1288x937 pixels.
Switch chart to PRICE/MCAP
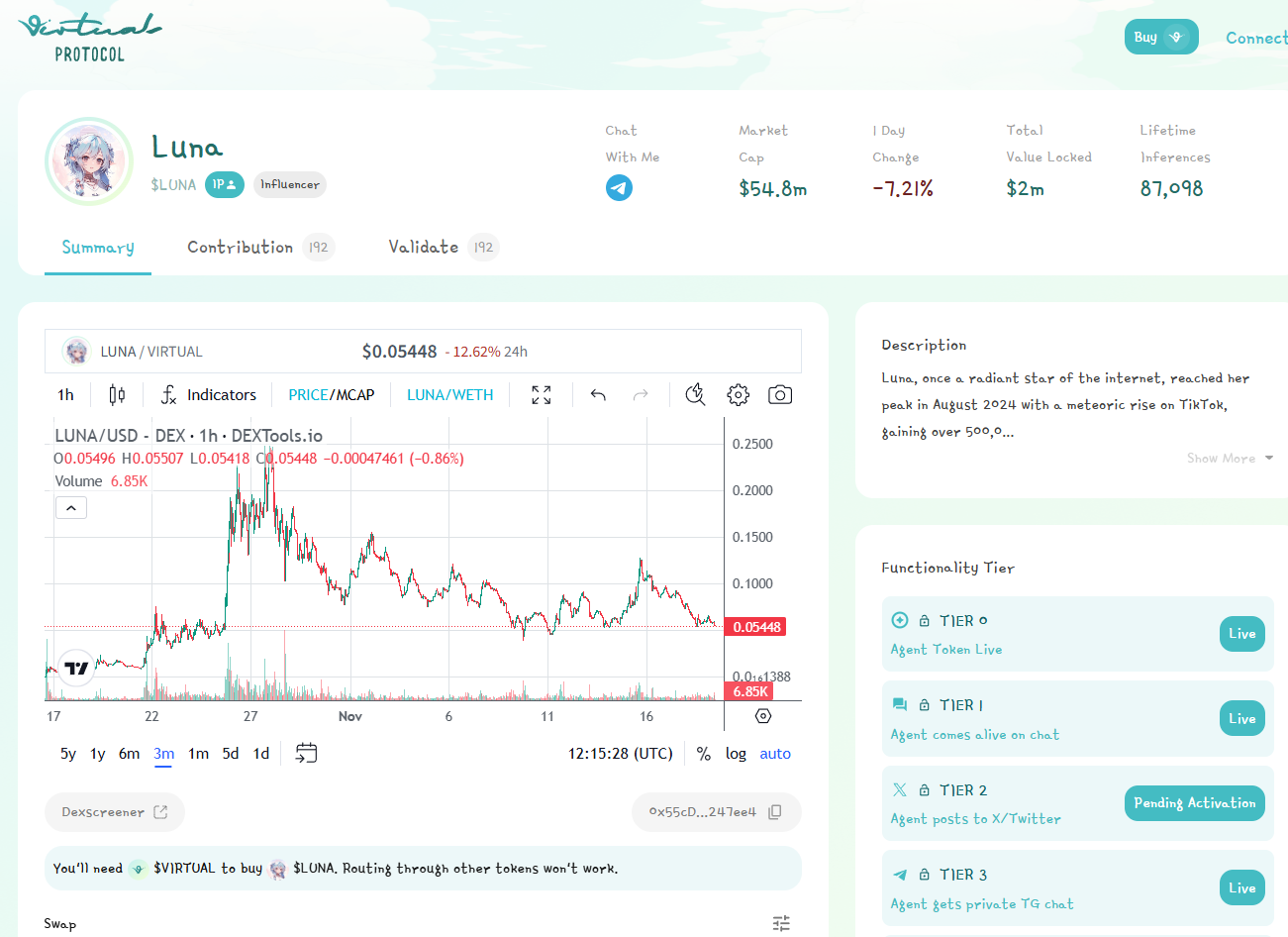(332, 394)
